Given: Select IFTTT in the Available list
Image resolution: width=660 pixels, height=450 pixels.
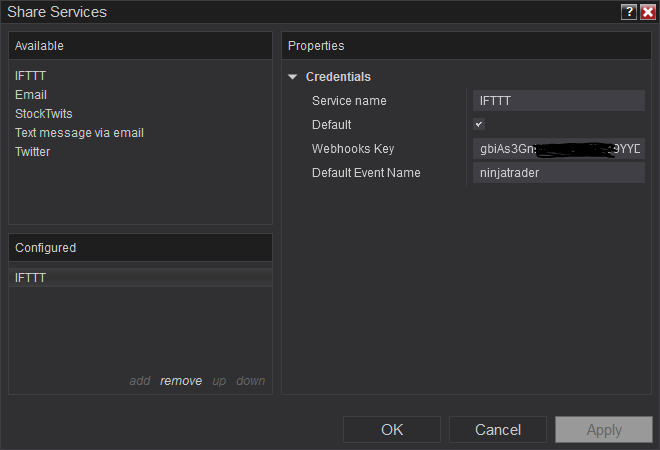Looking at the screenshot, I should (x=30, y=76).
